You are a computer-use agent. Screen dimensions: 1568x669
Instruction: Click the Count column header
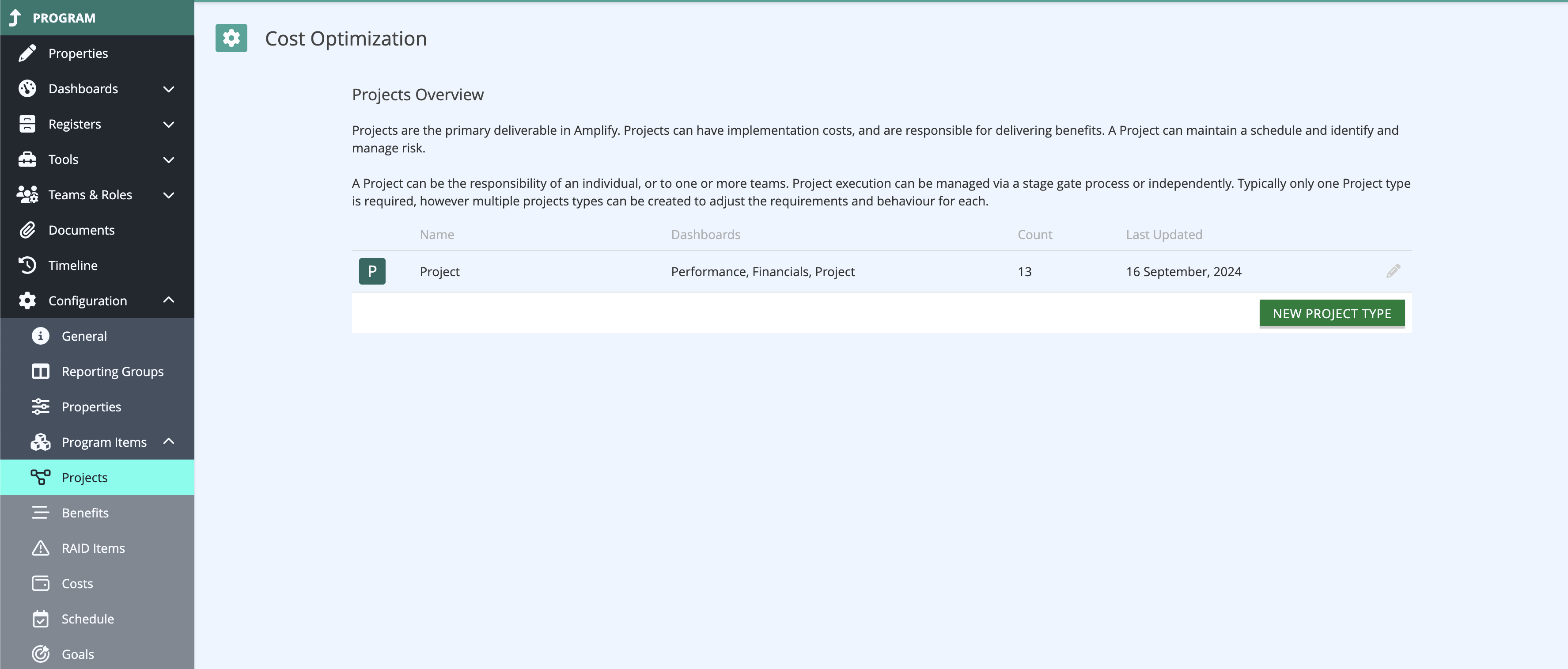tap(1034, 234)
